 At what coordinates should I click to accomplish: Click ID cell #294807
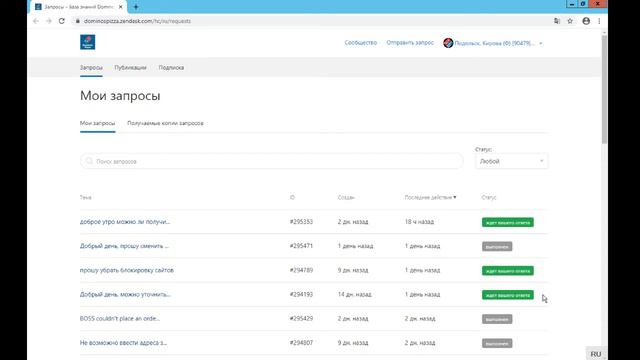[301, 343]
